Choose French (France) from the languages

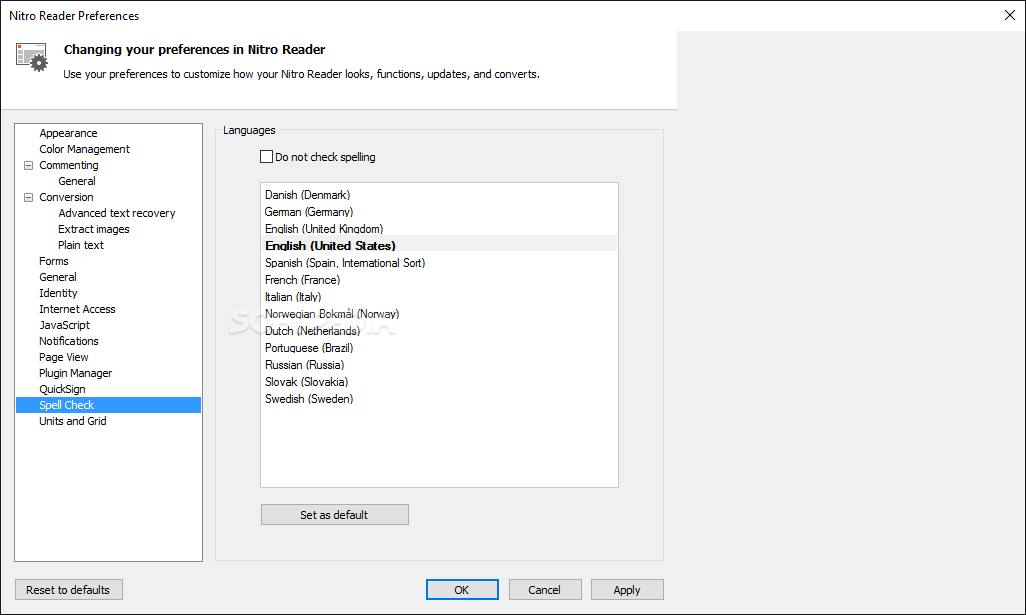tap(302, 280)
